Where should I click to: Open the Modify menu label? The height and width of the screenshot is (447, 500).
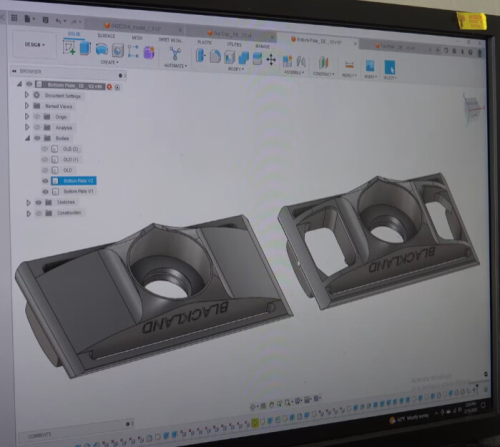[x=236, y=69]
